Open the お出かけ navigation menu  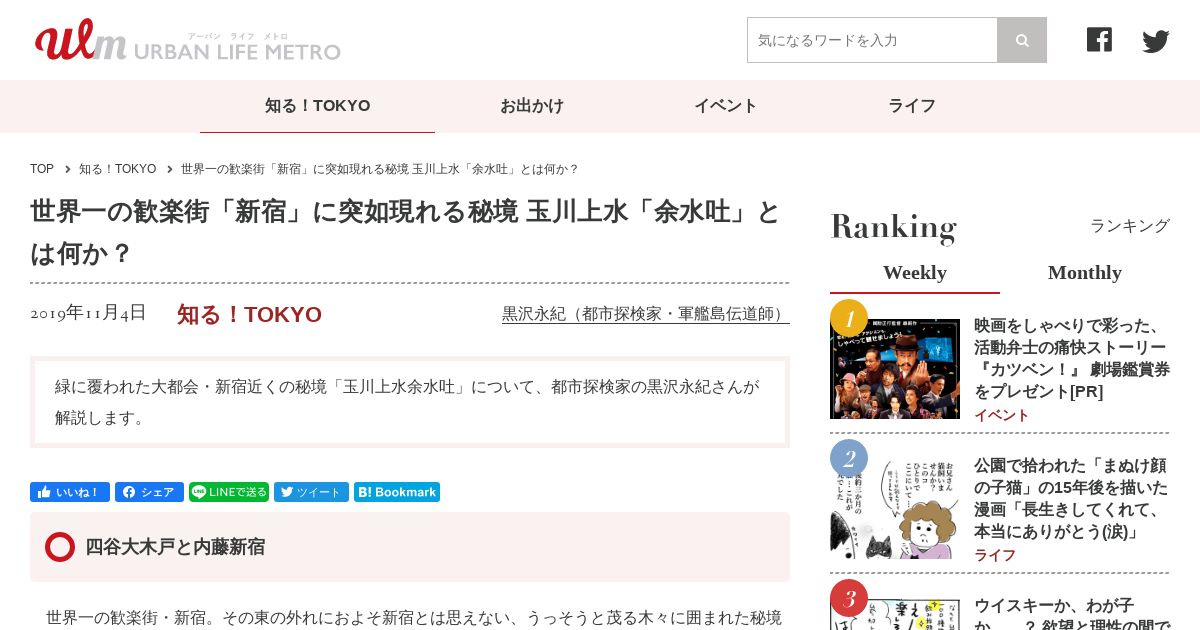[x=532, y=106]
